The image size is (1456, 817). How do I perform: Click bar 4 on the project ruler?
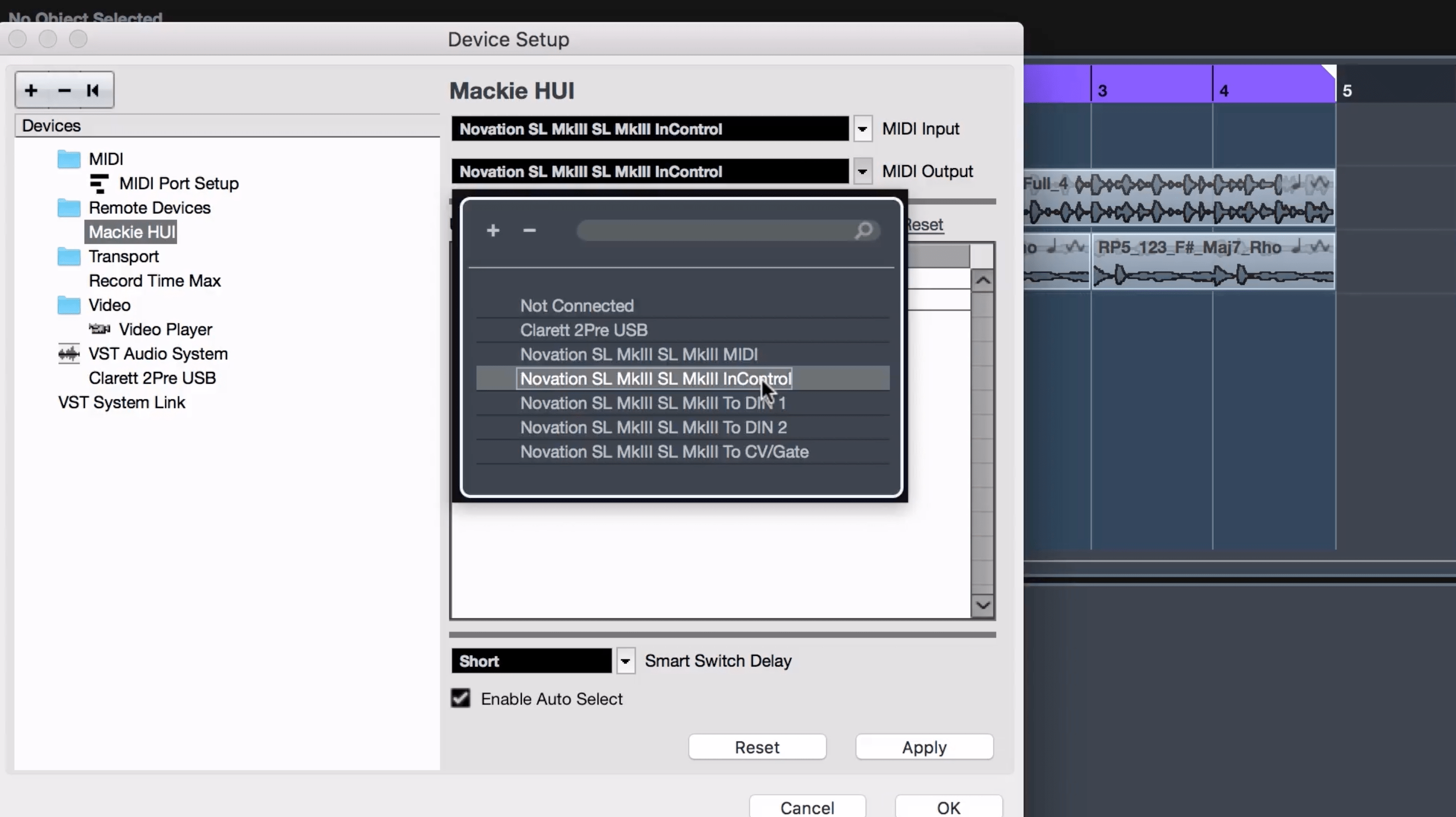1224,90
